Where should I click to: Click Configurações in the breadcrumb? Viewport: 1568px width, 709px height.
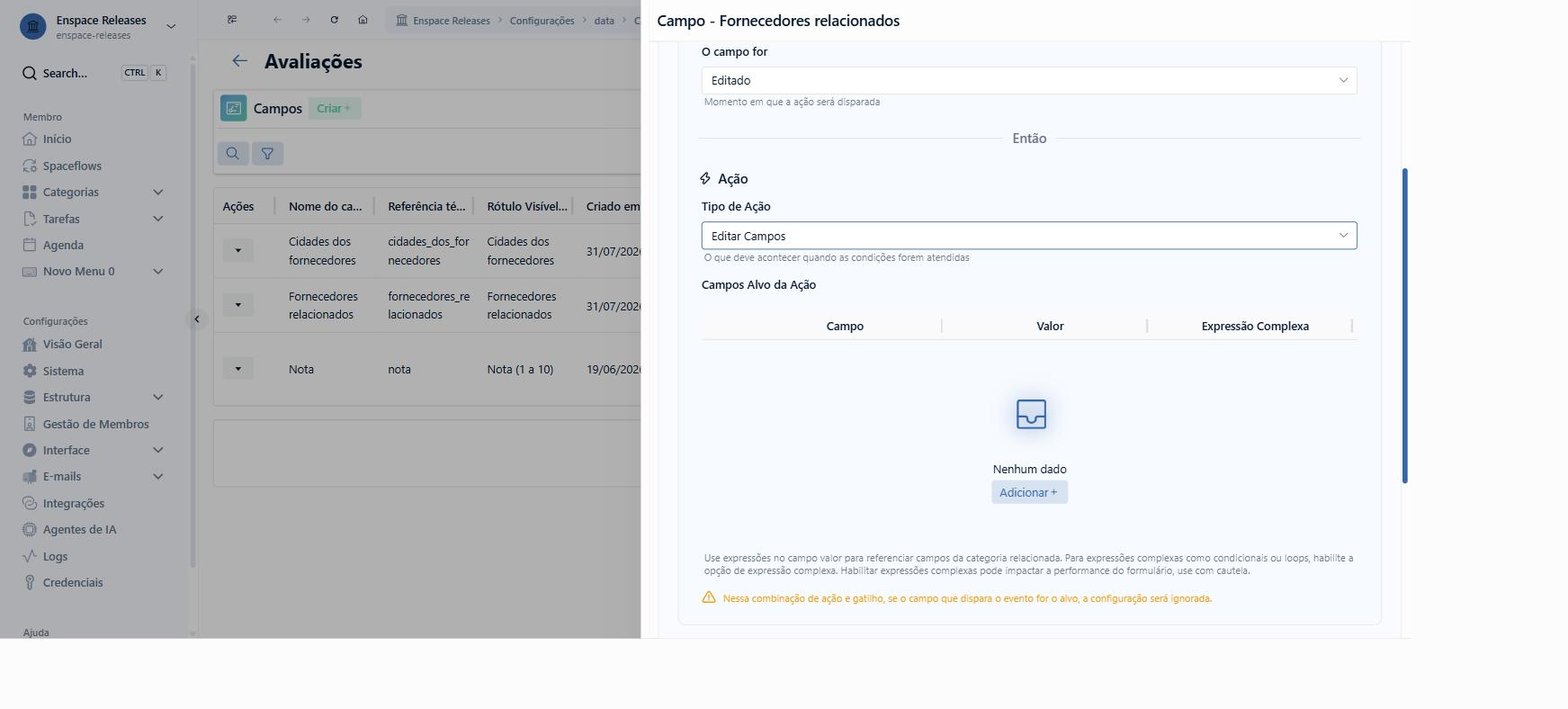(x=542, y=21)
